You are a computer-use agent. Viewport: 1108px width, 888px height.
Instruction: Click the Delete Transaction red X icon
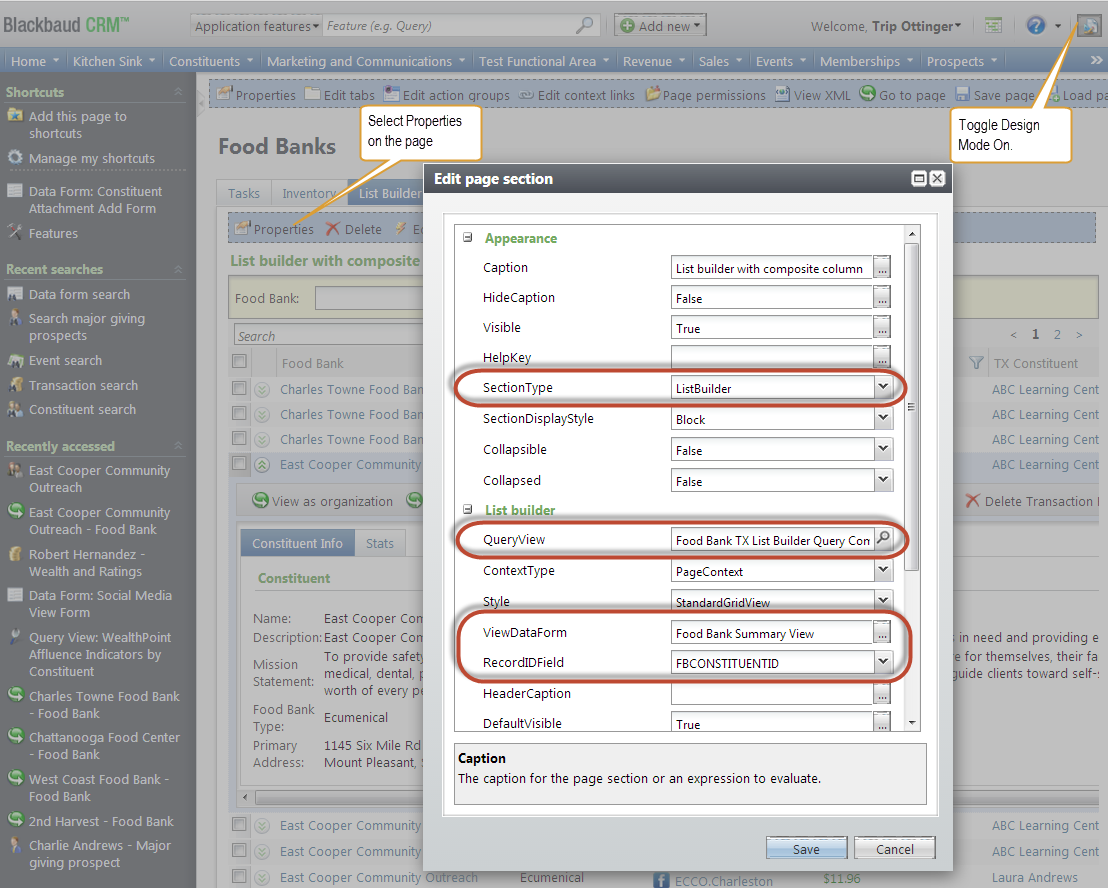(x=973, y=501)
